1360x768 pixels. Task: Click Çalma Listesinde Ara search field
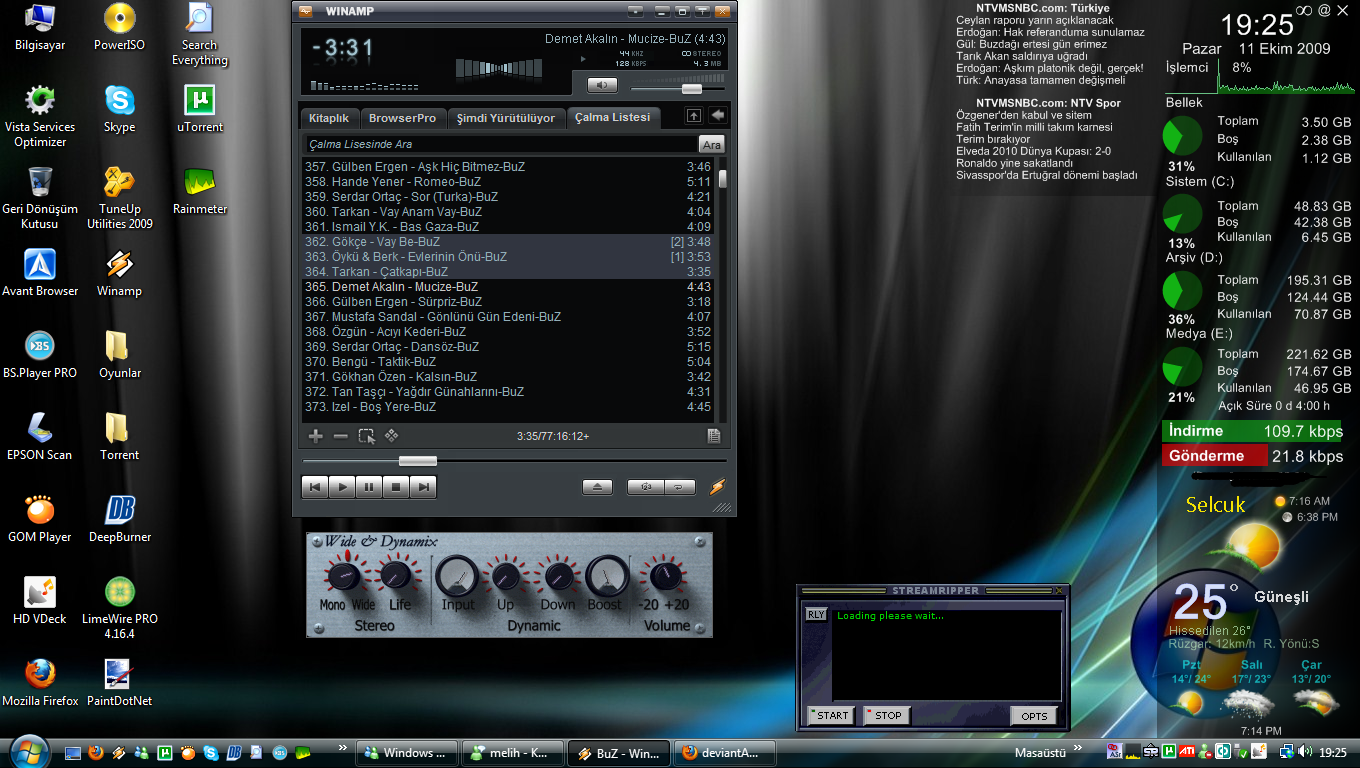click(x=501, y=144)
